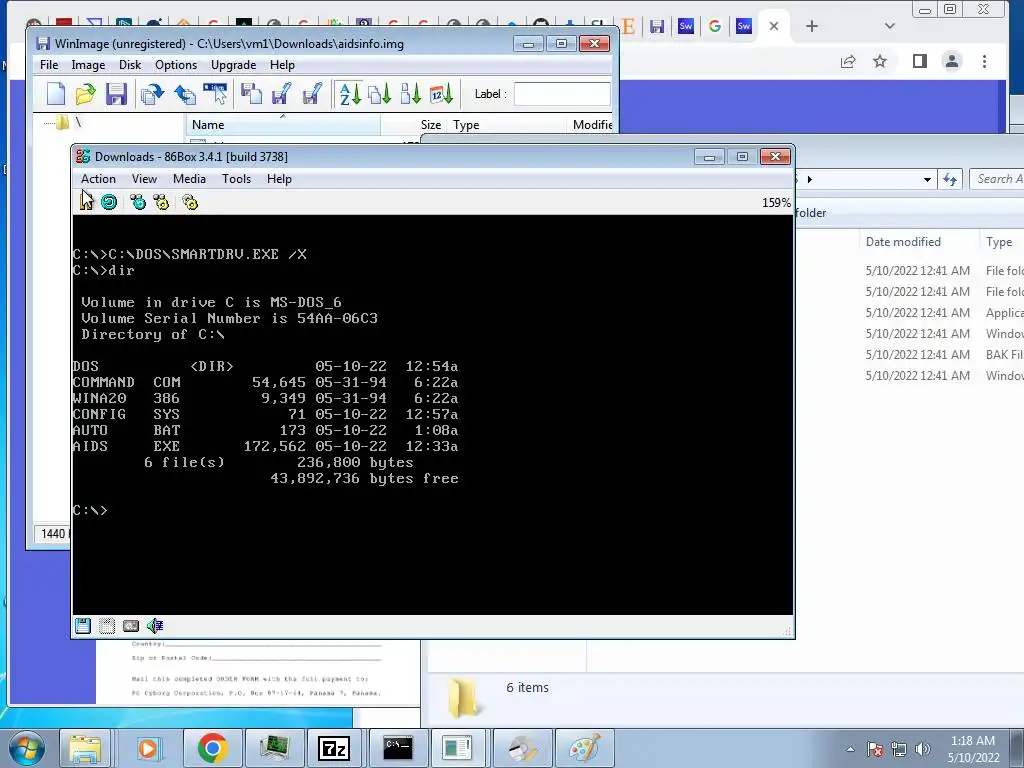
Task: Open the WinImage Help menu
Action: (x=282, y=65)
